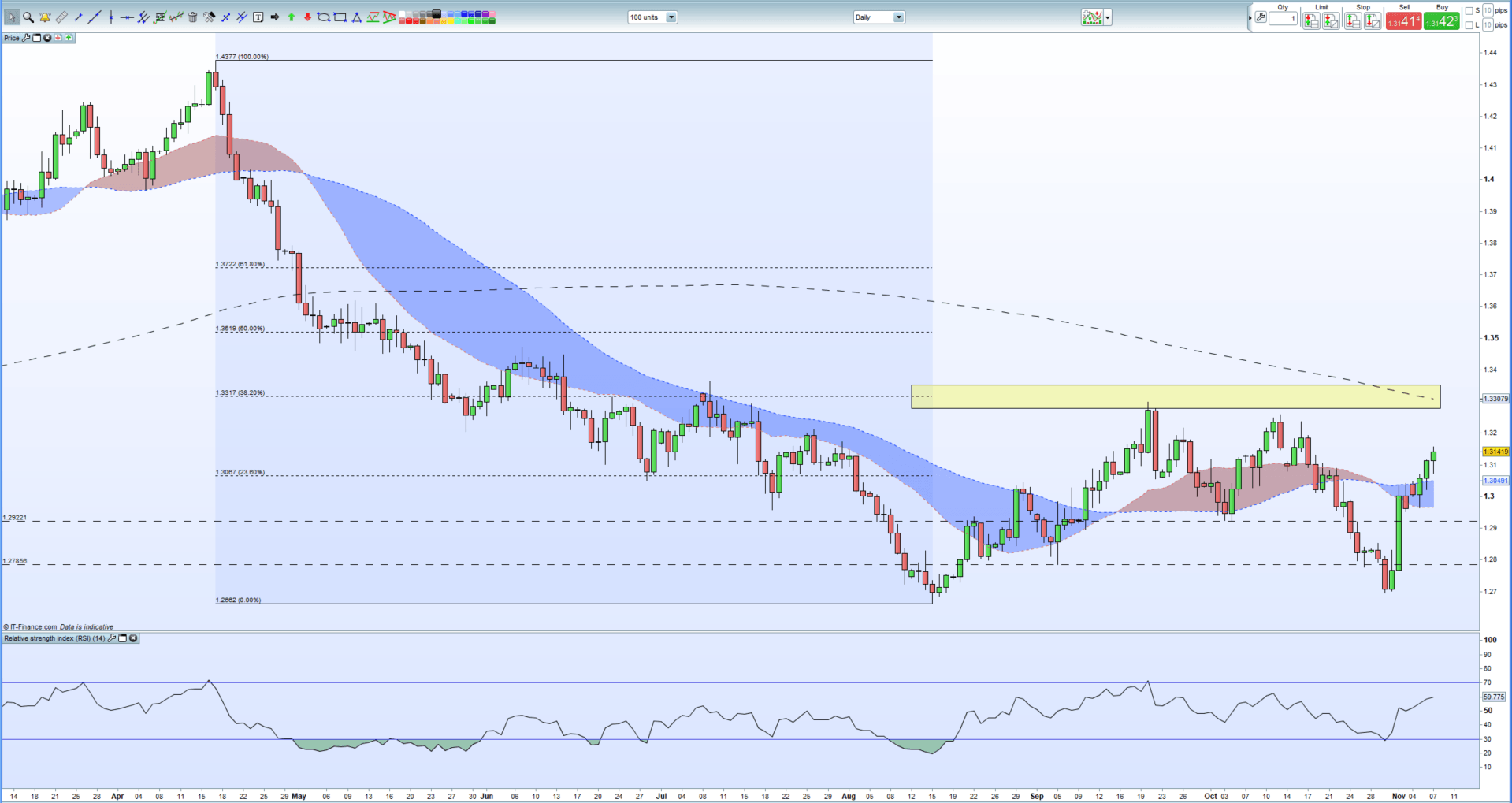The image size is (1512, 803).
Task: Click the 1.3067 (23.60%) Fibonacci label
Action: 240,472
